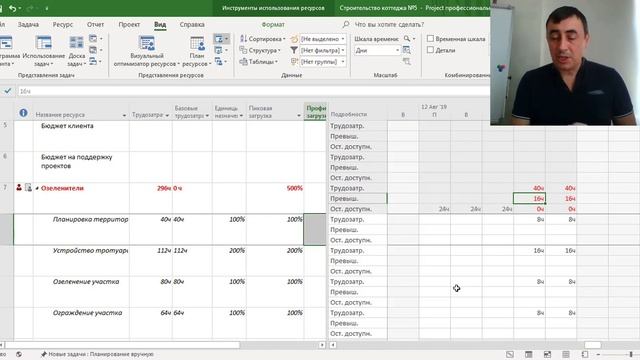Click the highlight marker icon
640x360 pixels.
294,39
